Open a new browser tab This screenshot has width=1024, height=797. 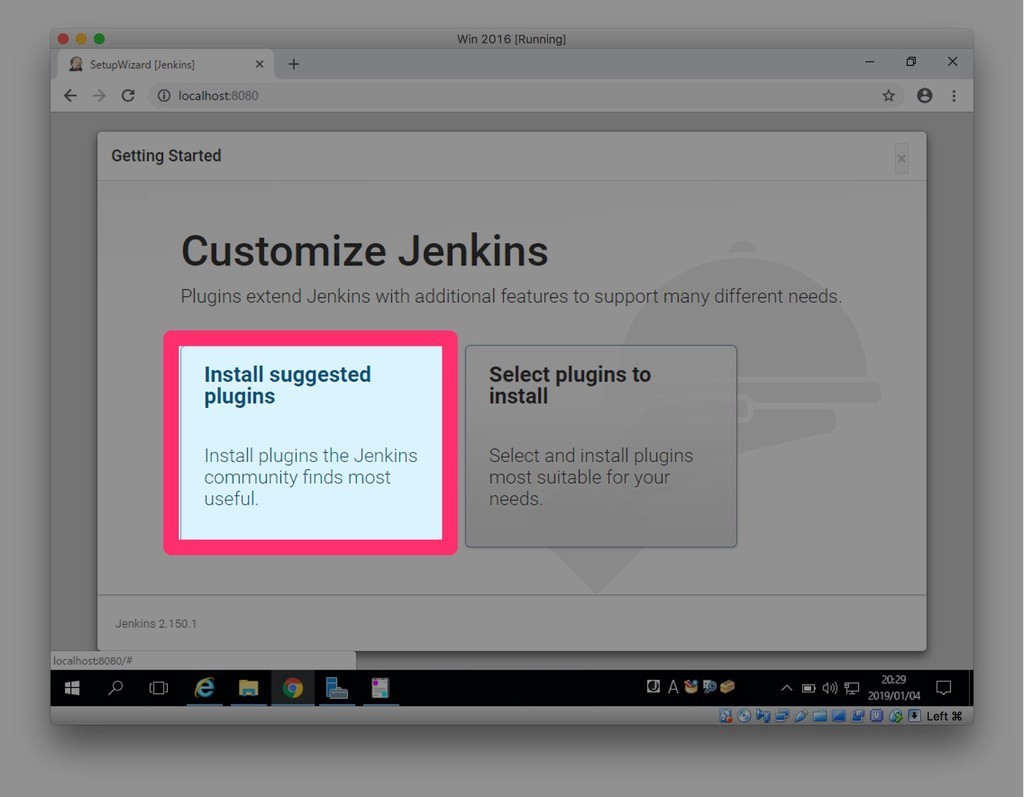294,64
